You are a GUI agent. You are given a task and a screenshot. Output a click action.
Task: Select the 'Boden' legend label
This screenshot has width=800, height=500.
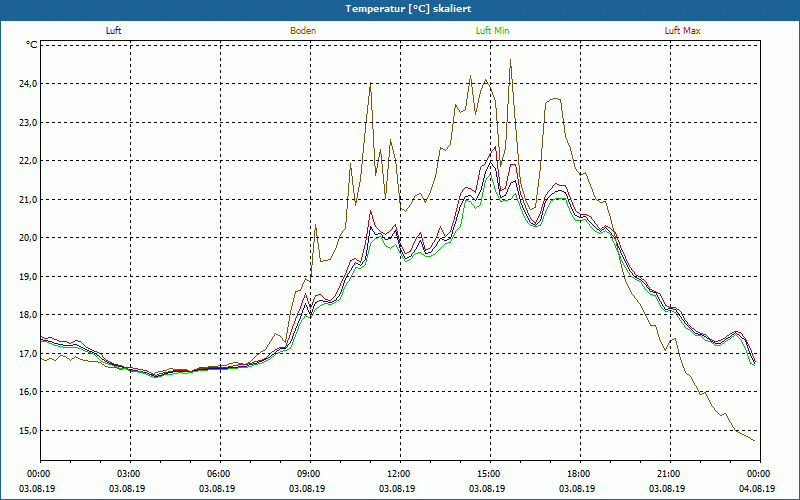[x=303, y=31]
